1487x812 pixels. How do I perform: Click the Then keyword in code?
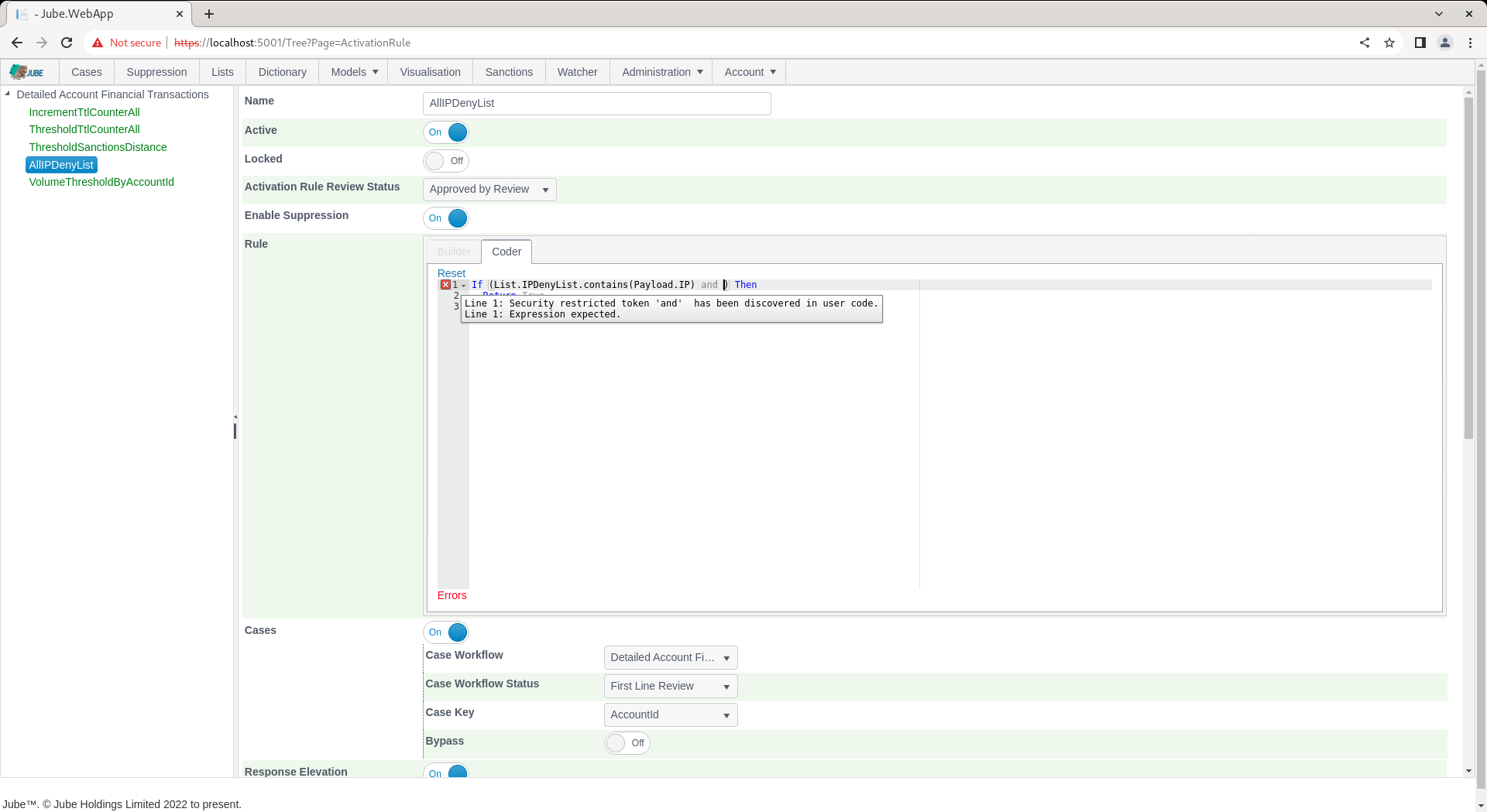746,285
